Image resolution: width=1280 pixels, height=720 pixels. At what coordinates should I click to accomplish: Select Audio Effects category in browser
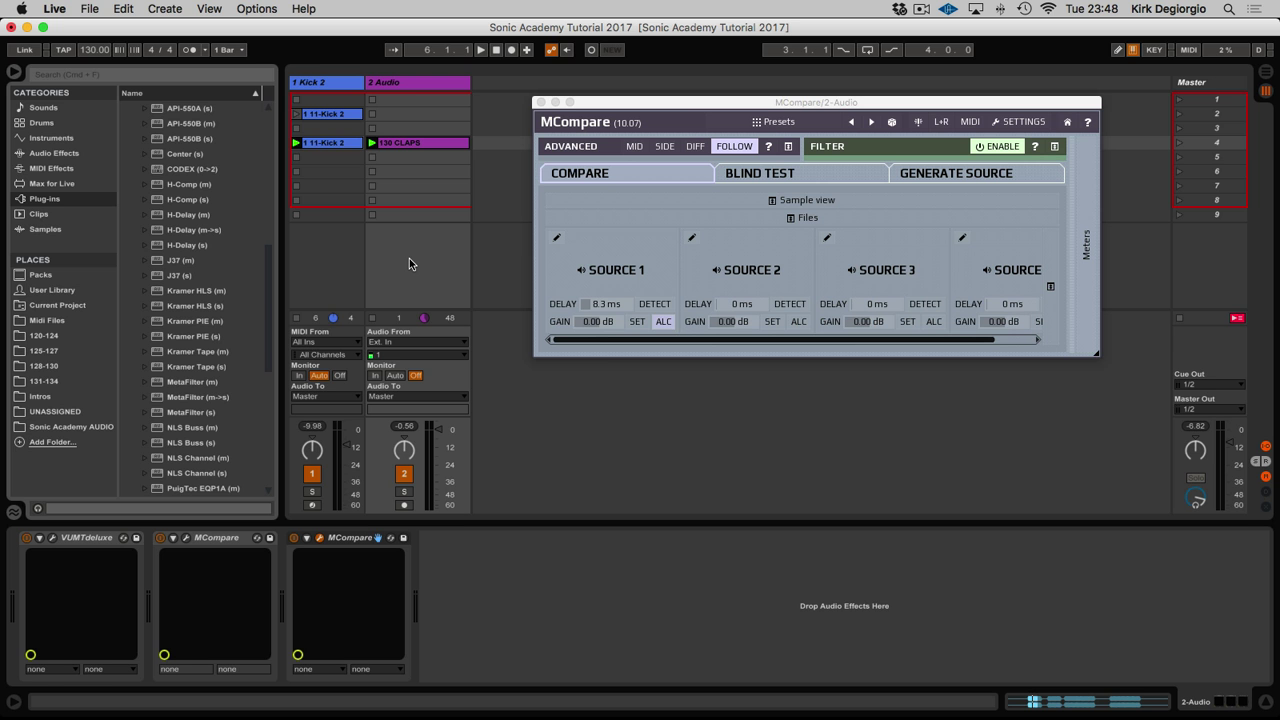point(54,153)
